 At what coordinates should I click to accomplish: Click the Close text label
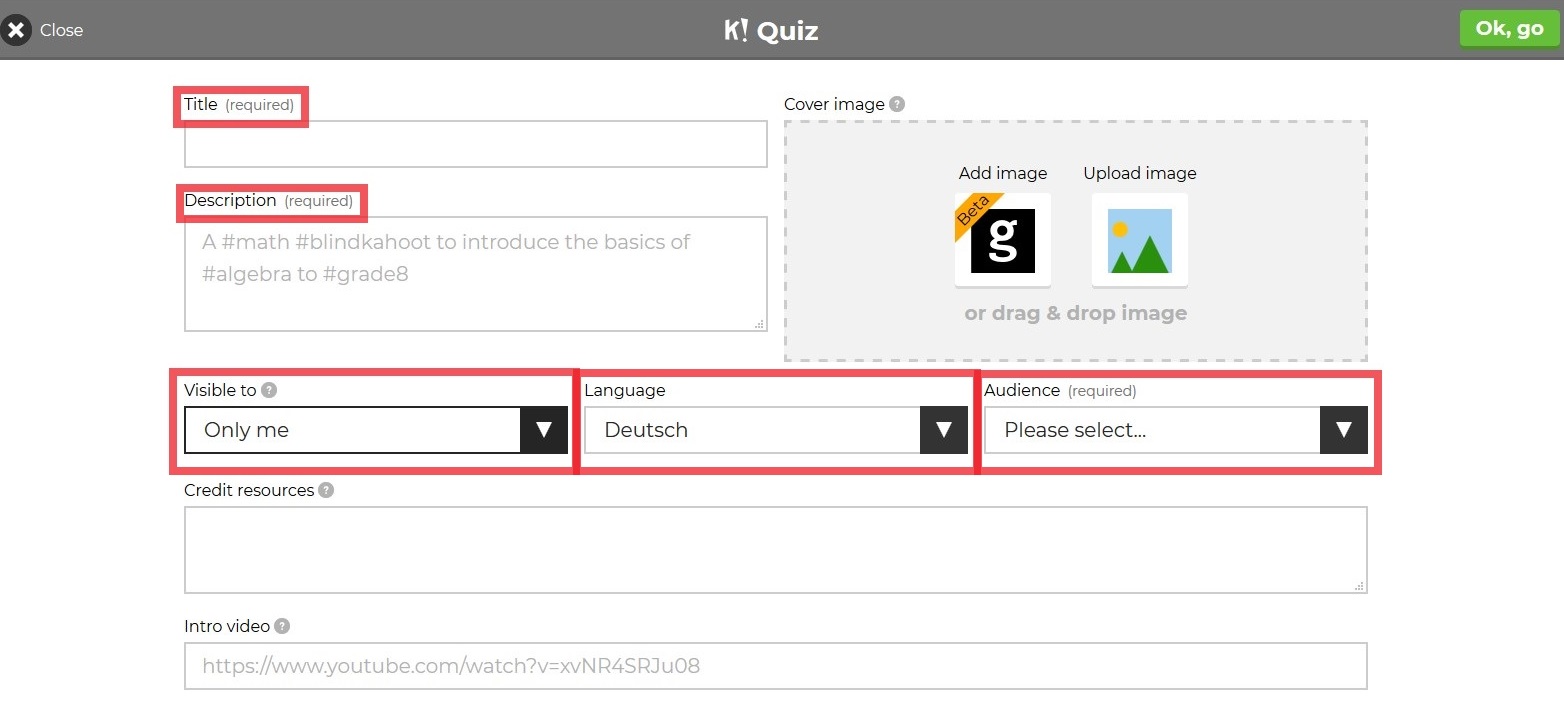click(x=61, y=30)
